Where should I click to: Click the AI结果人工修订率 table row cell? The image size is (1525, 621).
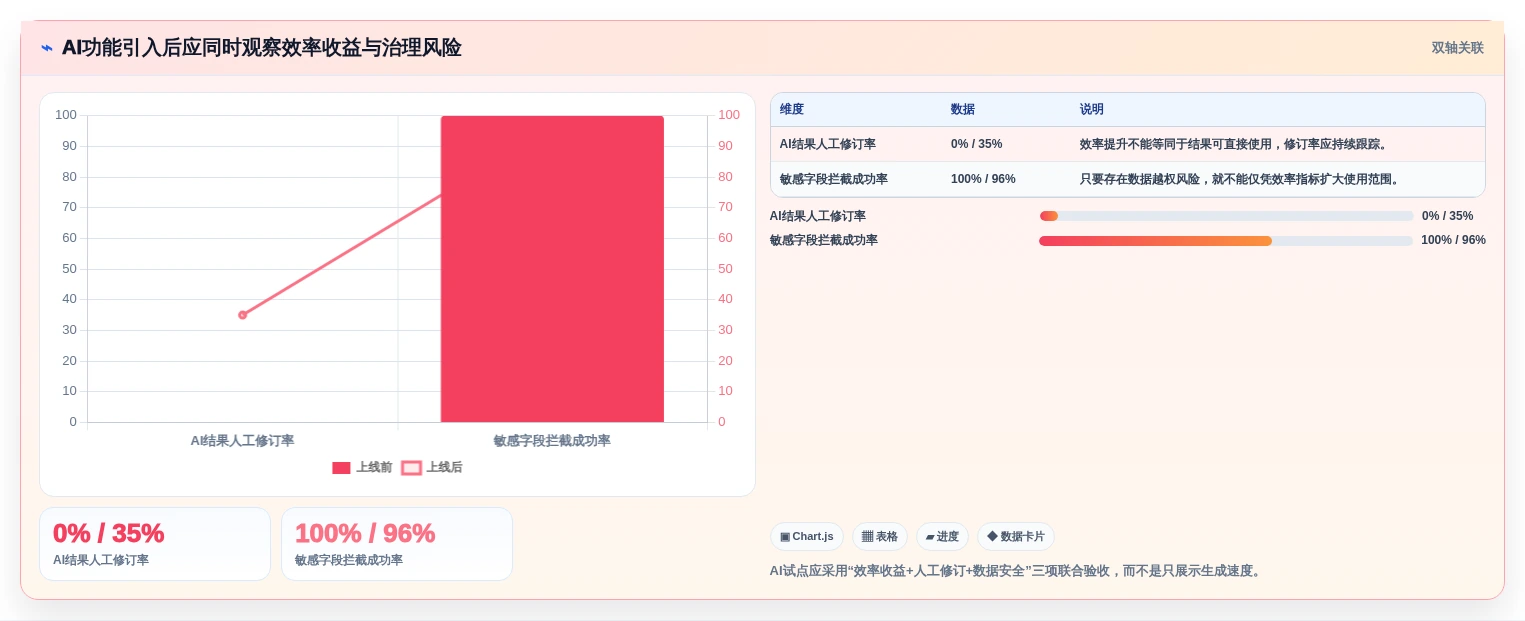pyautogui.click(x=828, y=144)
